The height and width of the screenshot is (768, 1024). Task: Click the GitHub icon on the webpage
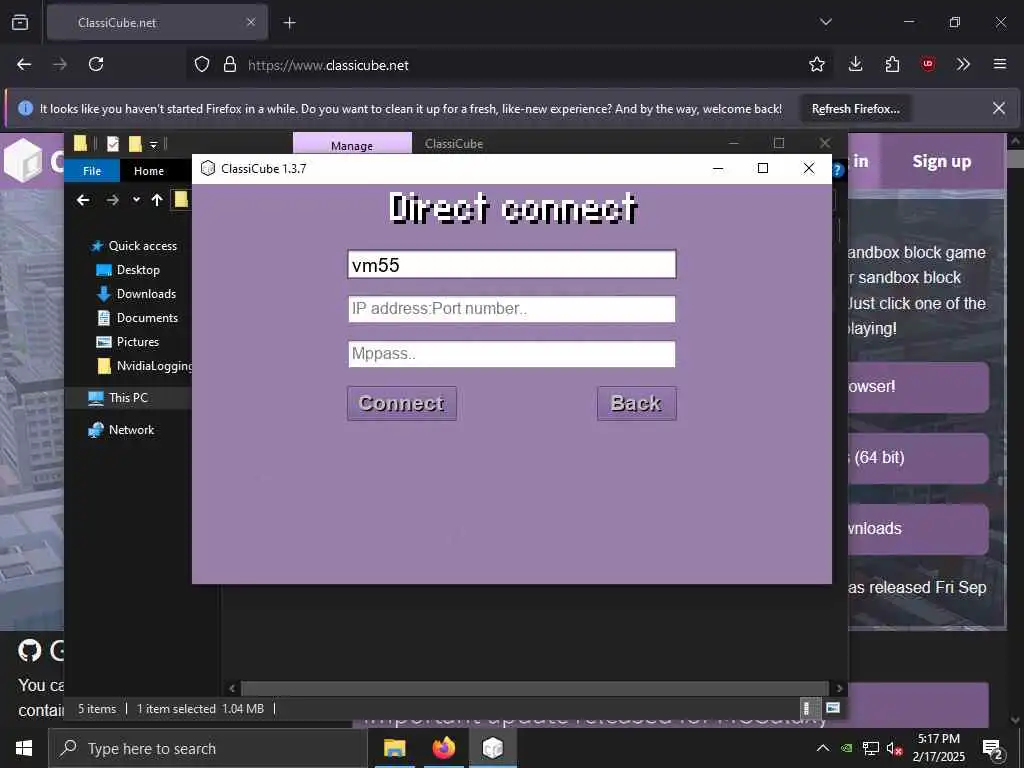(29, 650)
